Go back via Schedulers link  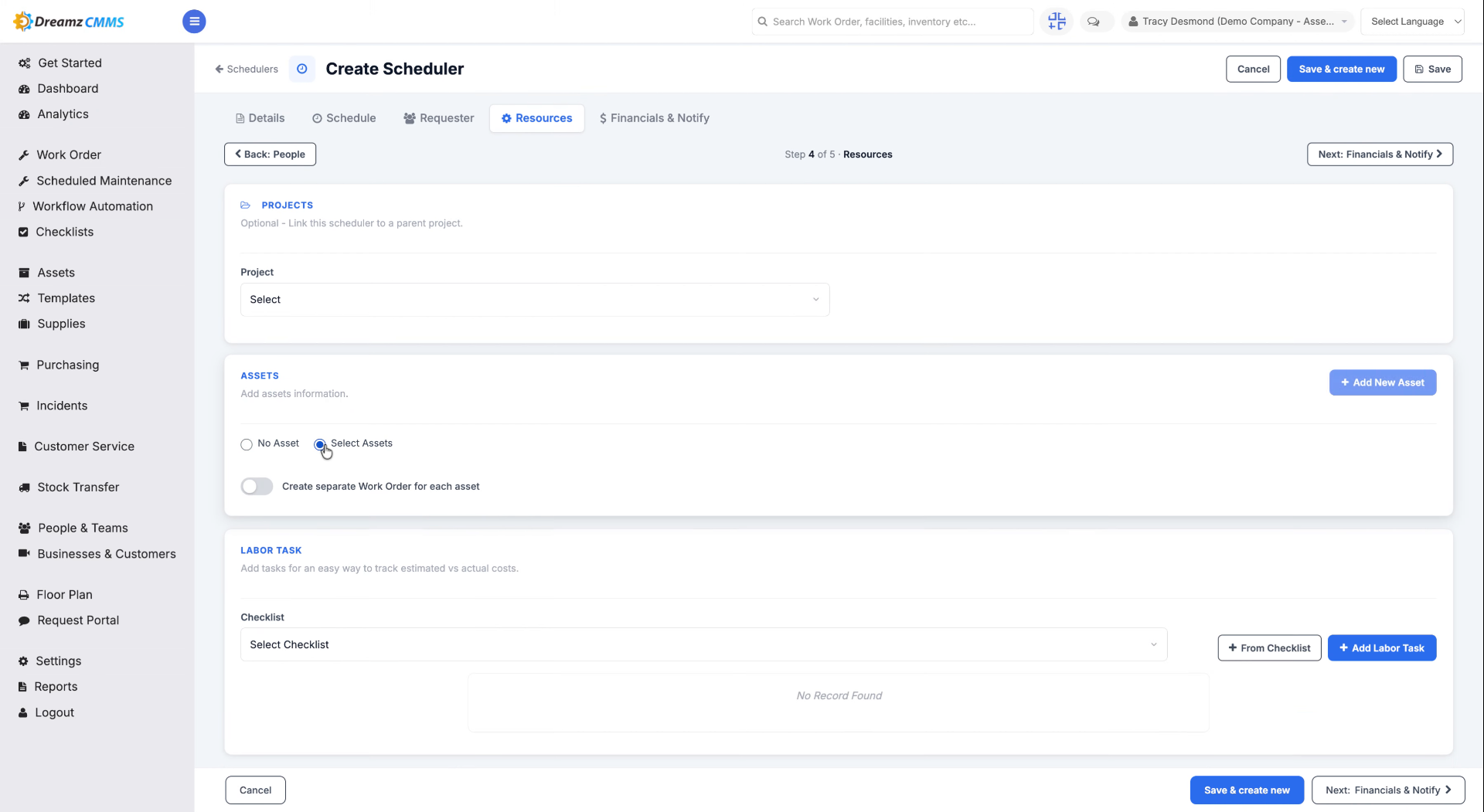tap(247, 69)
